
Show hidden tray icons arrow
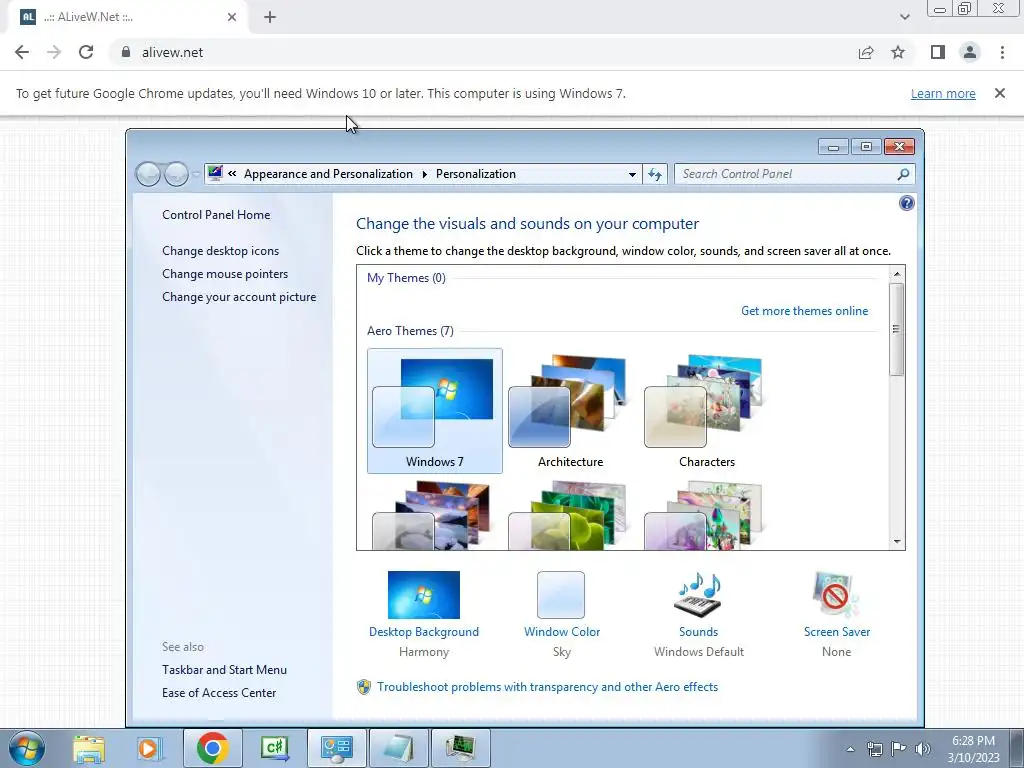[x=850, y=749]
